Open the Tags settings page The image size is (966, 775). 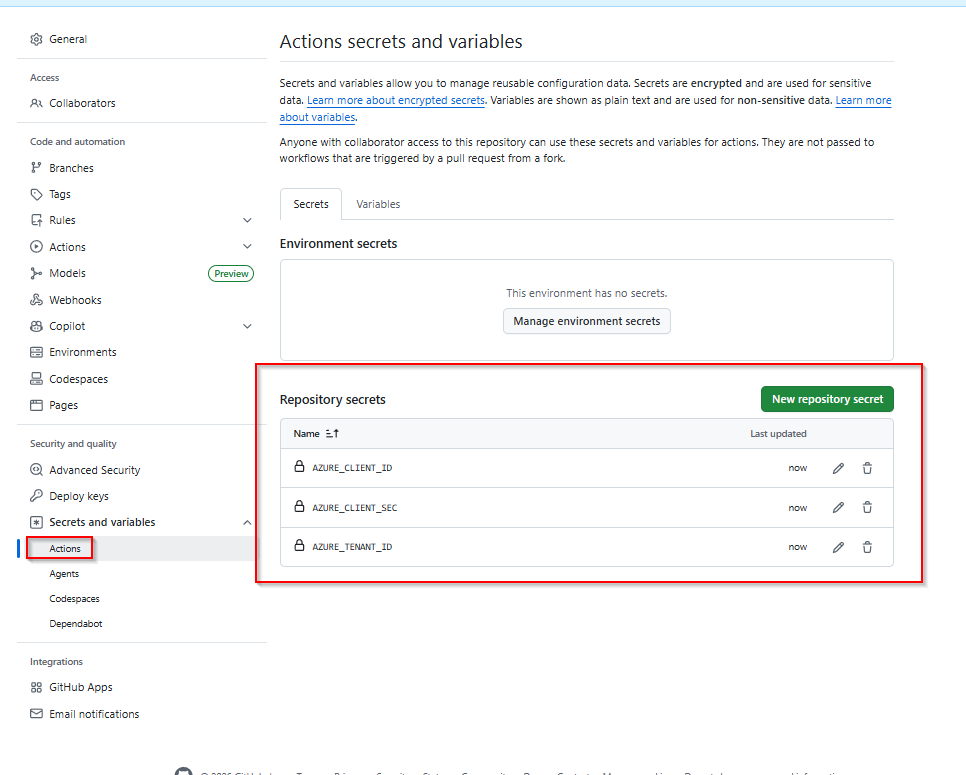pyautogui.click(x=60, y=194)
